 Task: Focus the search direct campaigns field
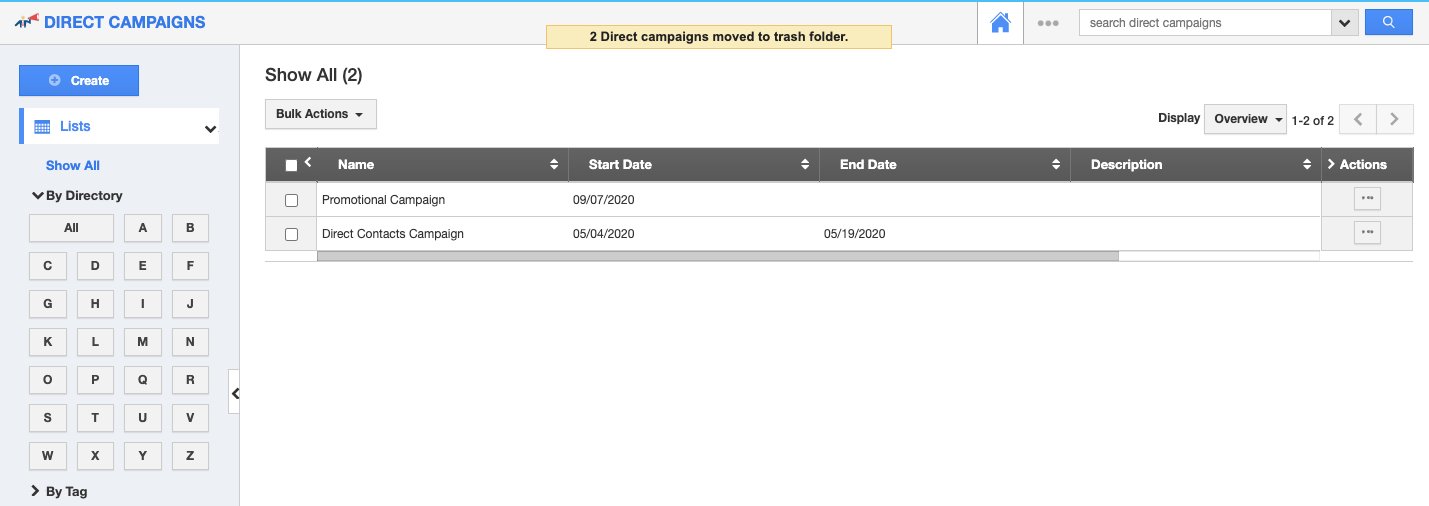pos(1205,22)
